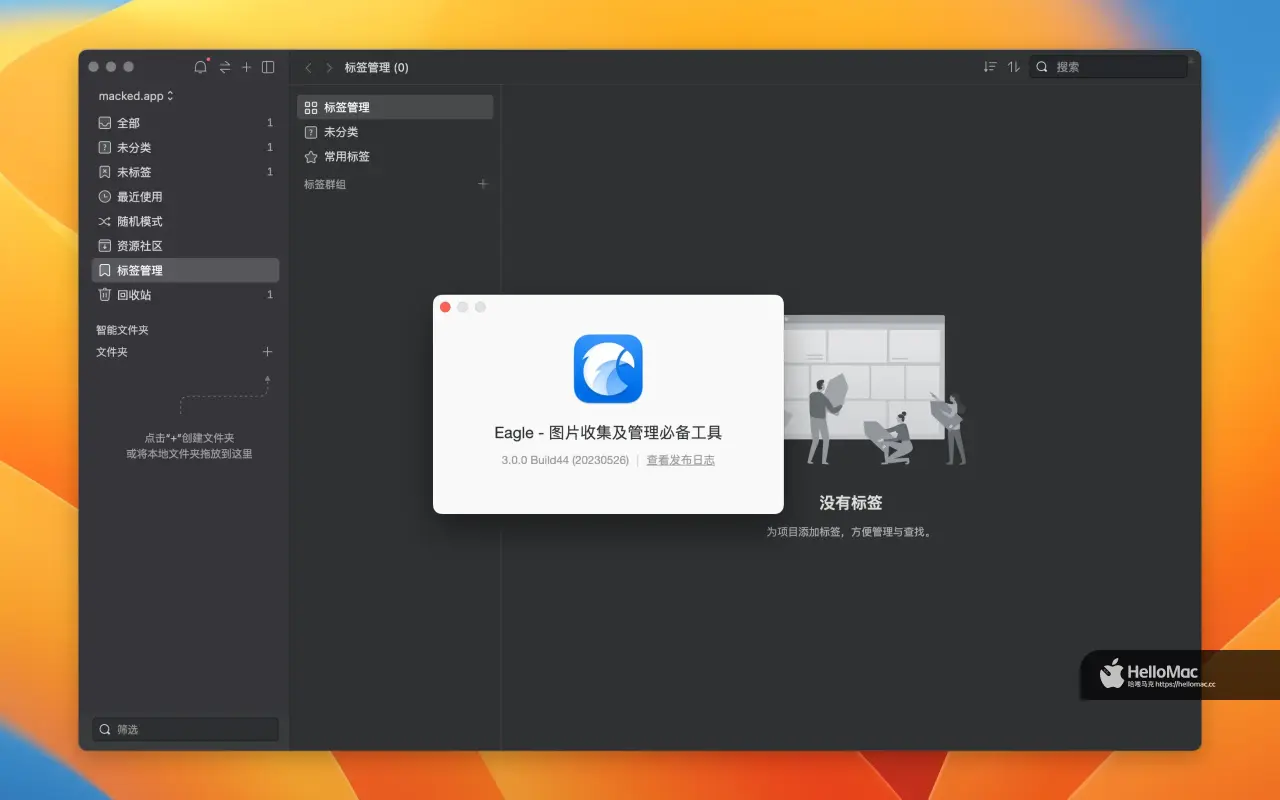Click the switch arrows icon beside the bell
This screenshot has height=800, width=1280.
coord(225,67)
